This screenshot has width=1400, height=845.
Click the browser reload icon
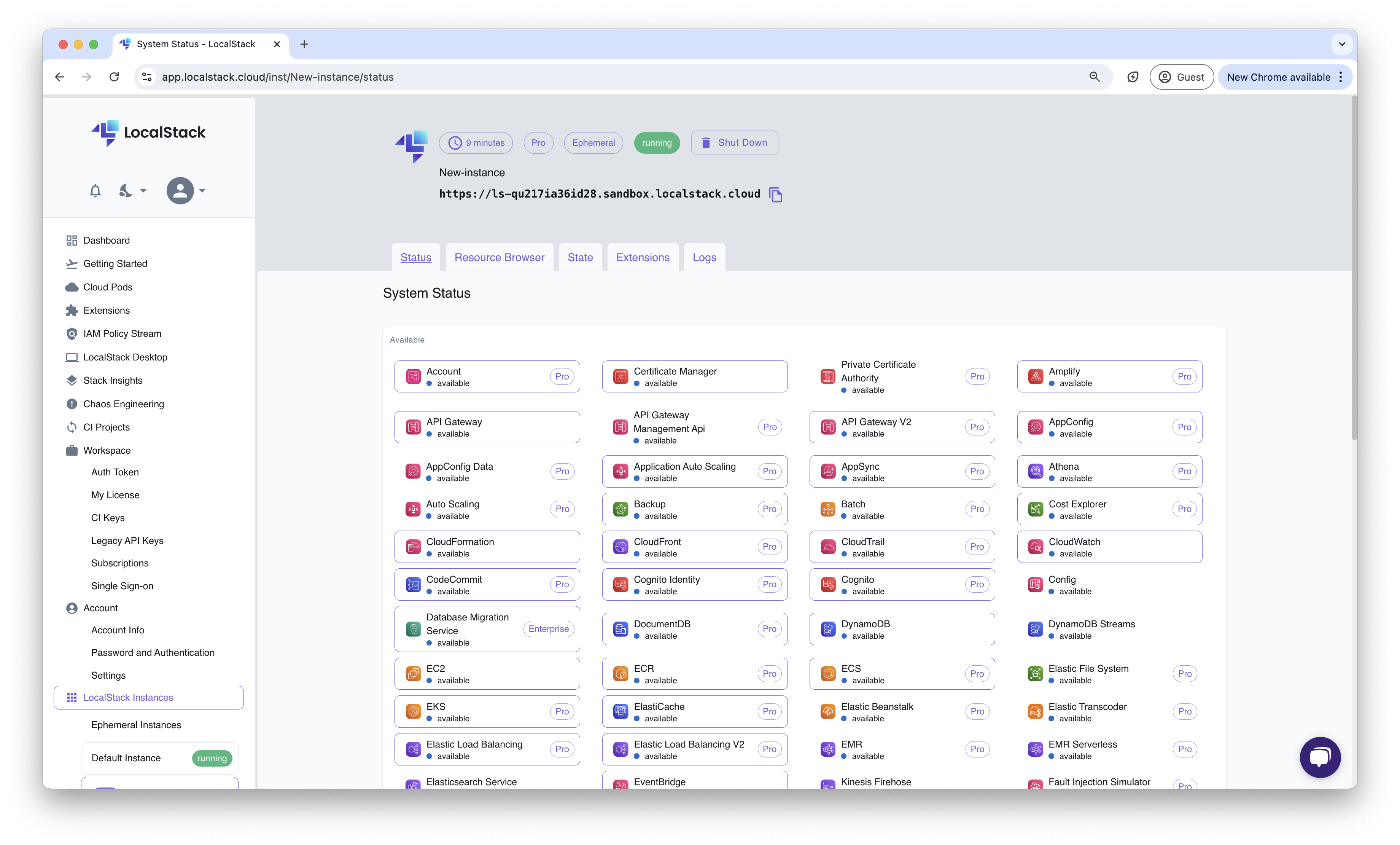pyautogui.click(x=114, y=77)
